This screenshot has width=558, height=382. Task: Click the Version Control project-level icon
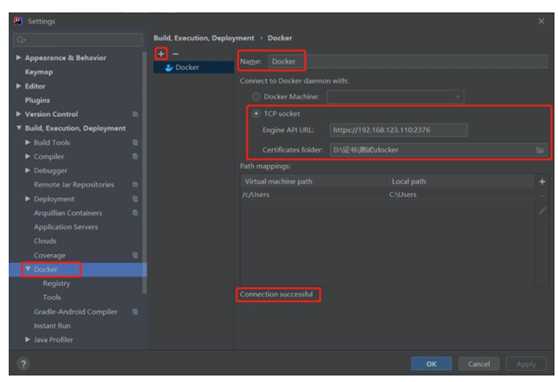135,114
